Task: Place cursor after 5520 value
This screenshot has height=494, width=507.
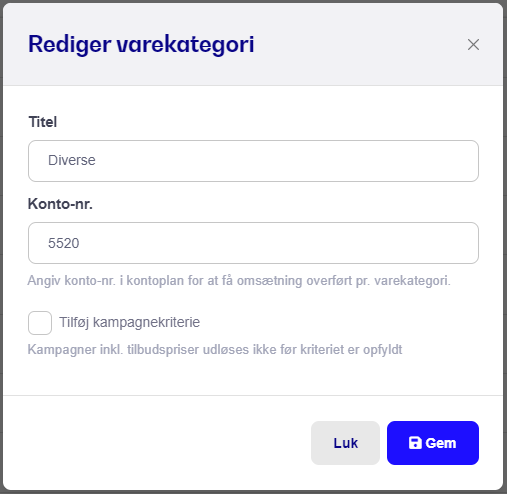Action: tap(80, 243)
